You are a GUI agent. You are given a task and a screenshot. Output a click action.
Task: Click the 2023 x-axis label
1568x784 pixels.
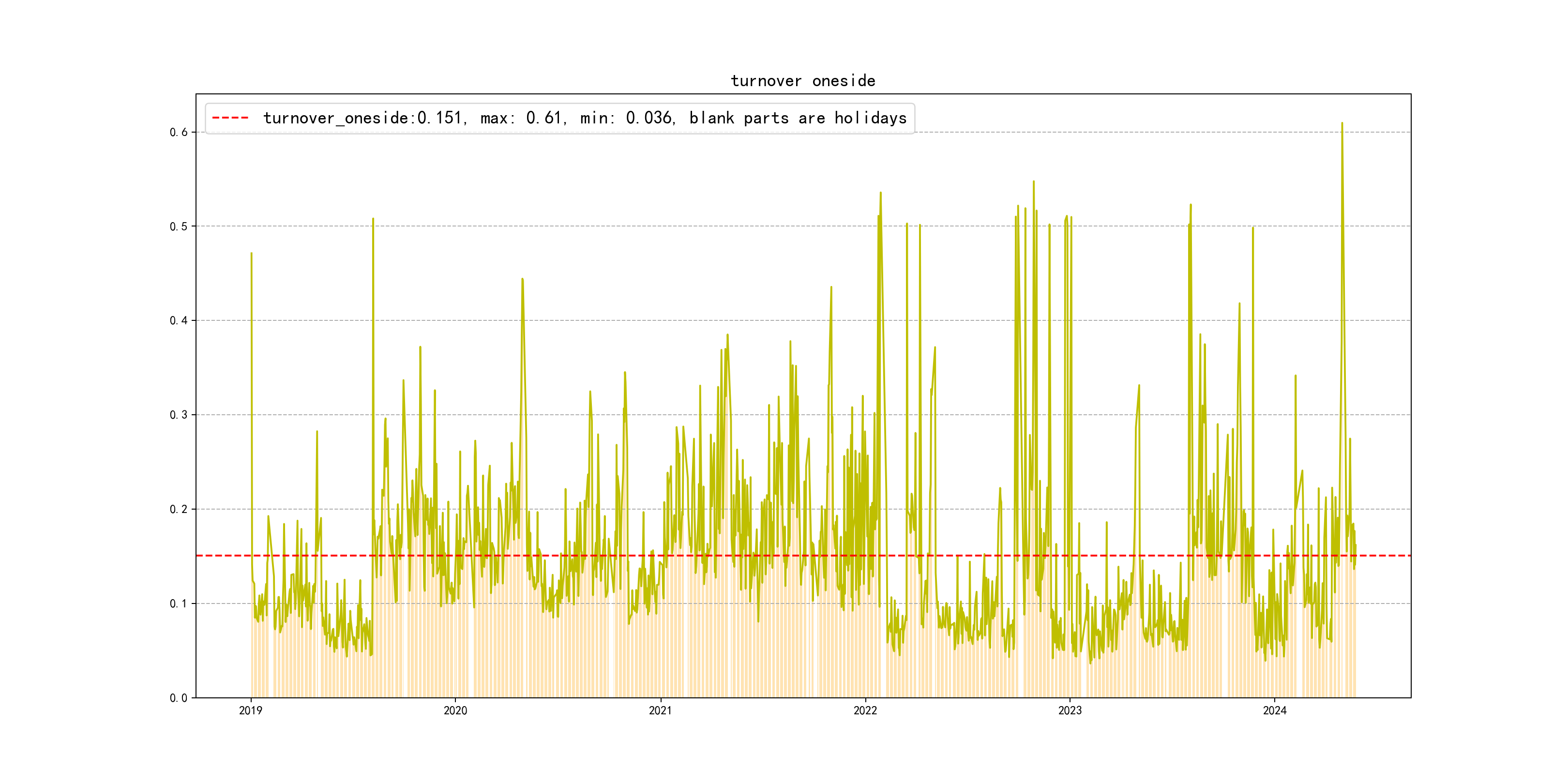pyautogui.click(x=1070, y=711)
